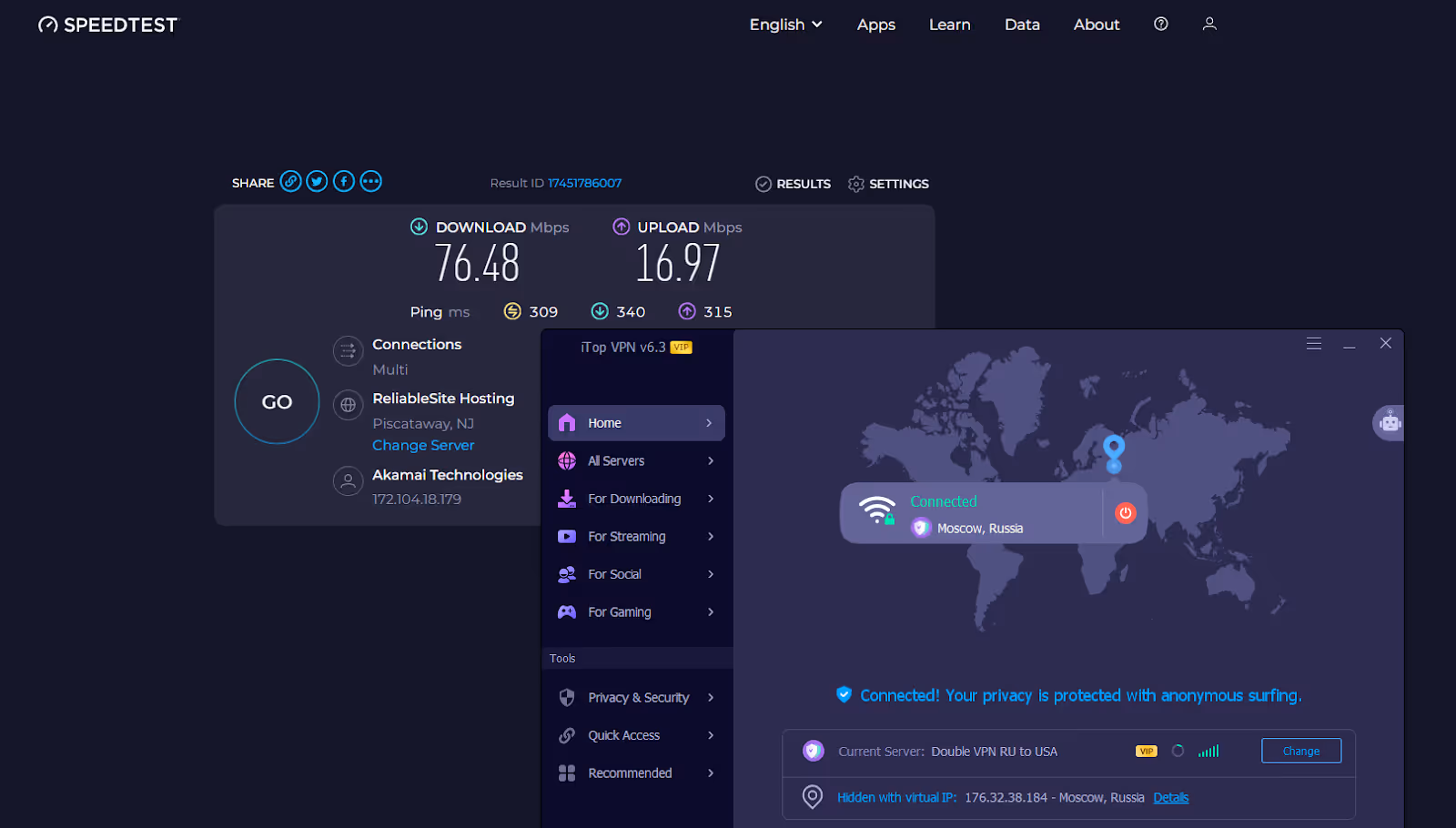Click the map location pin over Moscow
Viewport: 1456px width, 828px height.
click(x=1114, y=453)
